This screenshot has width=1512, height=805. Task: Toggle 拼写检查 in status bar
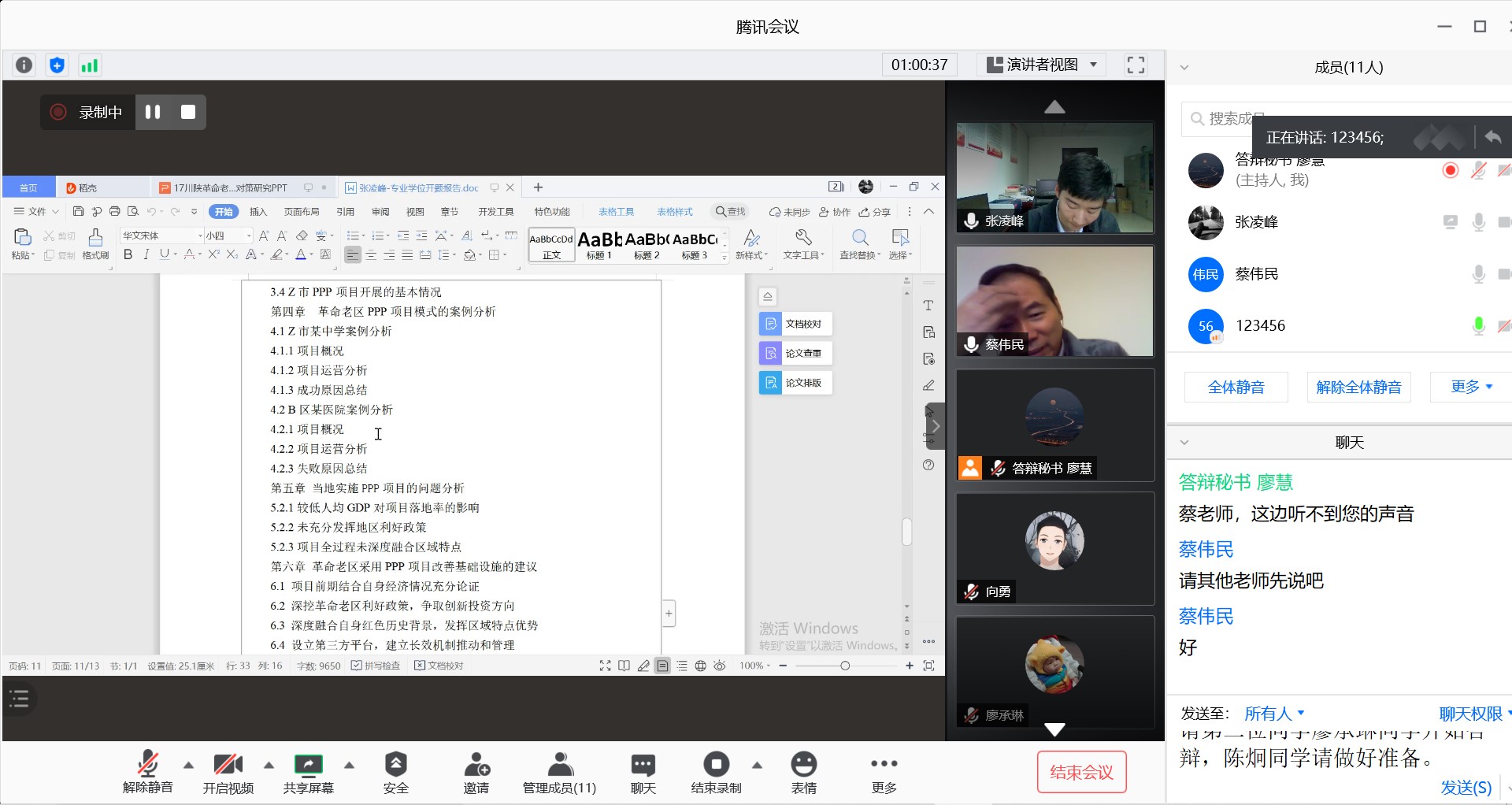376,666
